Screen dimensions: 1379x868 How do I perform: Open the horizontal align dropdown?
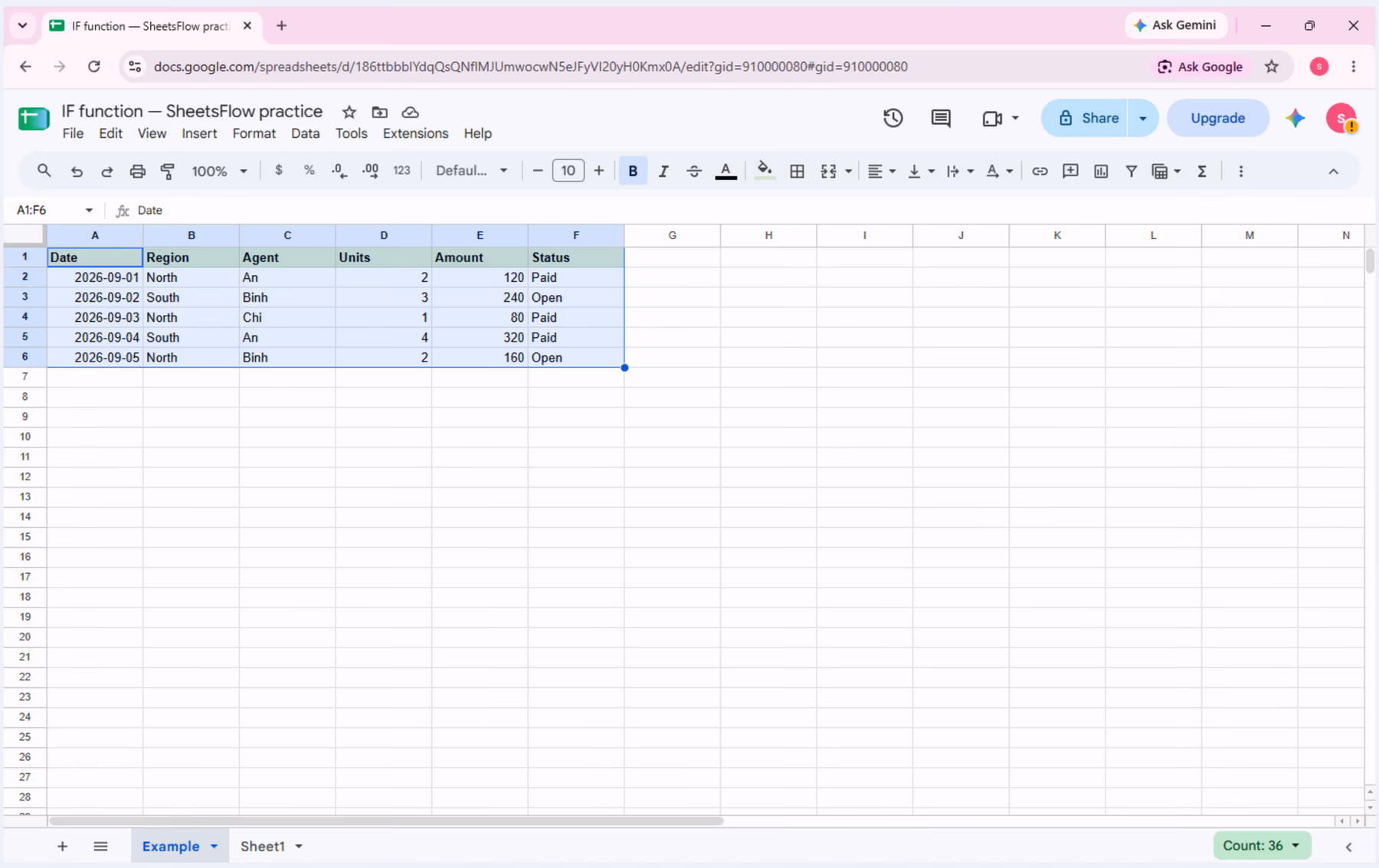click(881, 171)
